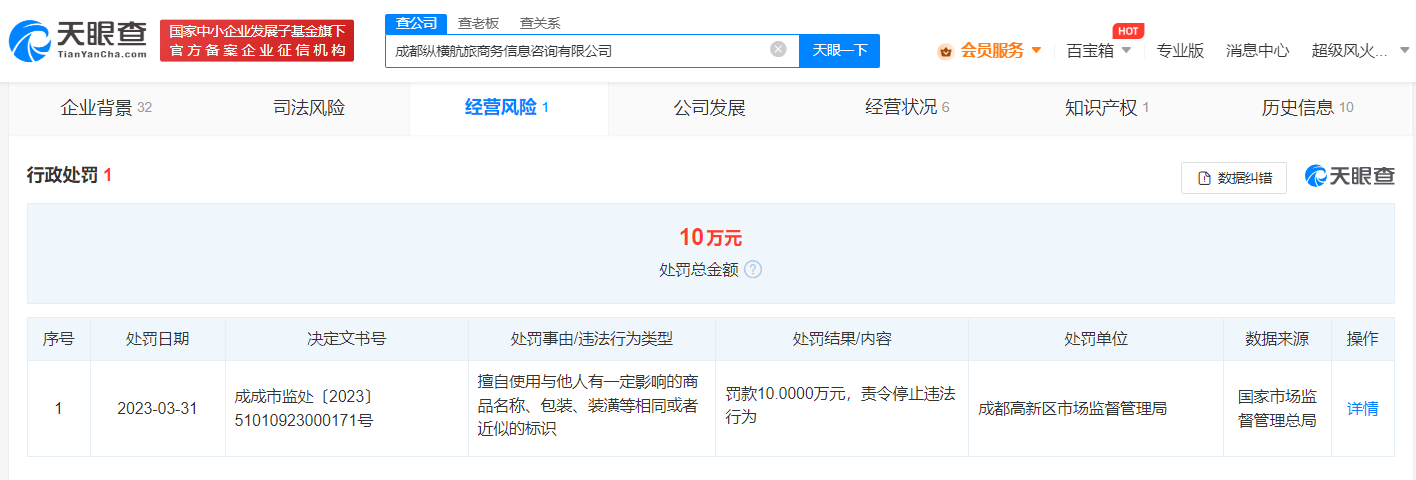Screen dimensions: 1416x480
Task: Click the 罚款10.0000万元 result cell
Action: coord(842,408)
